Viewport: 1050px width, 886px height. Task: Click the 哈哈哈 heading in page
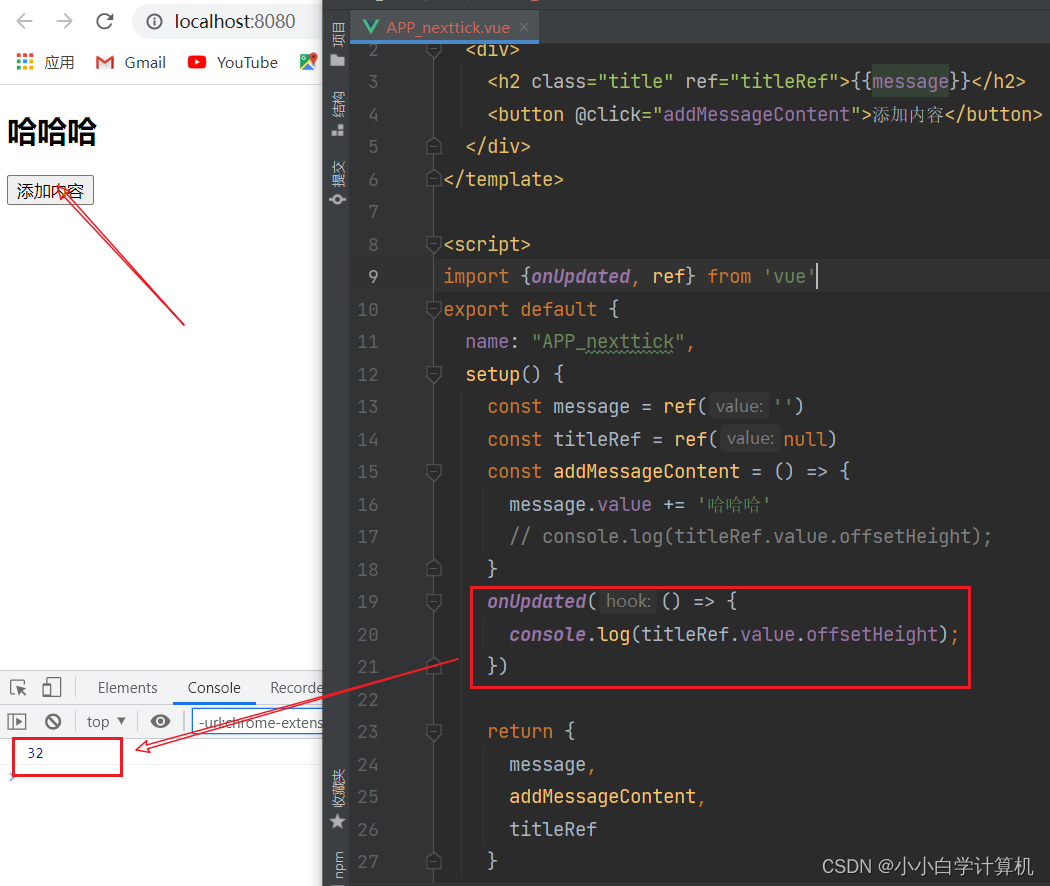(x=52, y=131)
